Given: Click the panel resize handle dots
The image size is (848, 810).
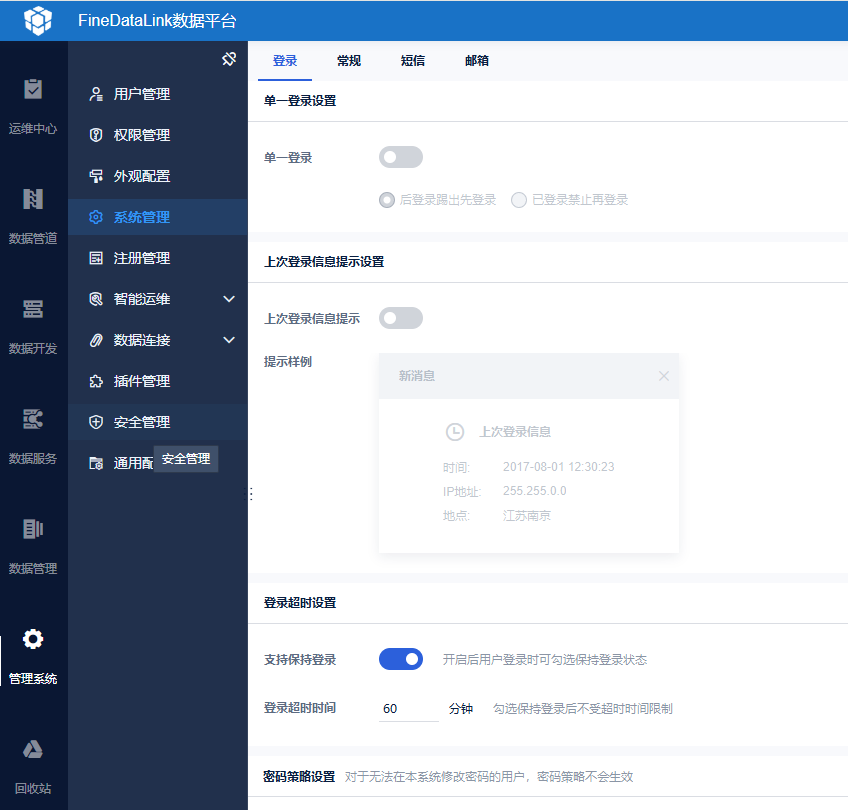Looking at the screenshot, I should tap(250, 493).
